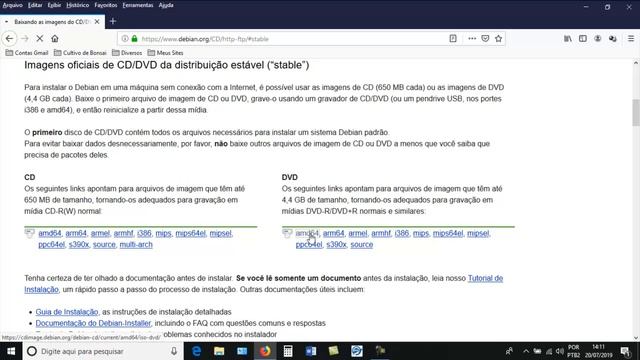Open the Firefox hamburger menu
The height and width of the screenshot is (360, 640).
[631, 39]
